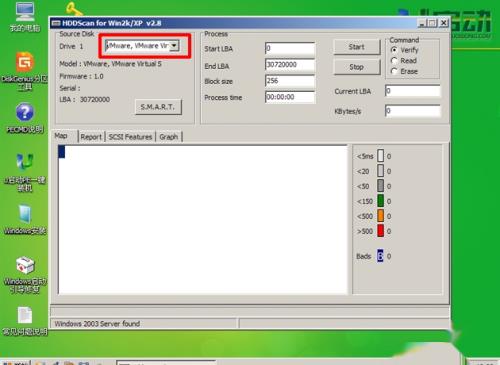Image resolution: width=500 pixels, height=365 pixels.
Task: Click the HDDScan title bar app icon
Action: tap(56, 23)
